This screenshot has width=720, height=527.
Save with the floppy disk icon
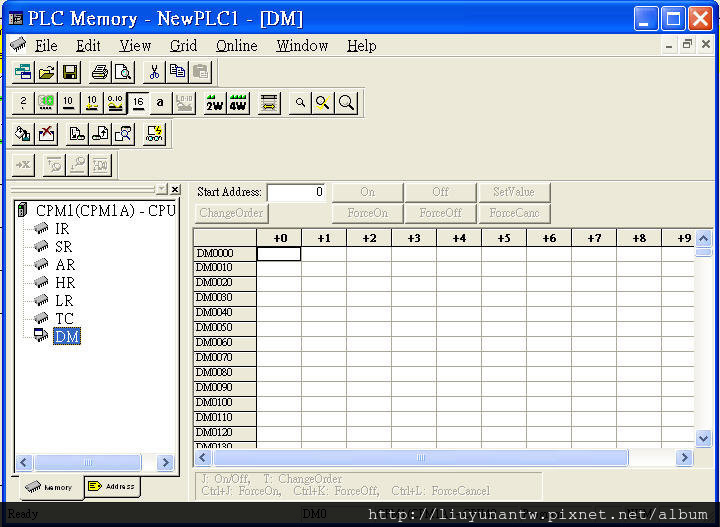pos(70,73)
